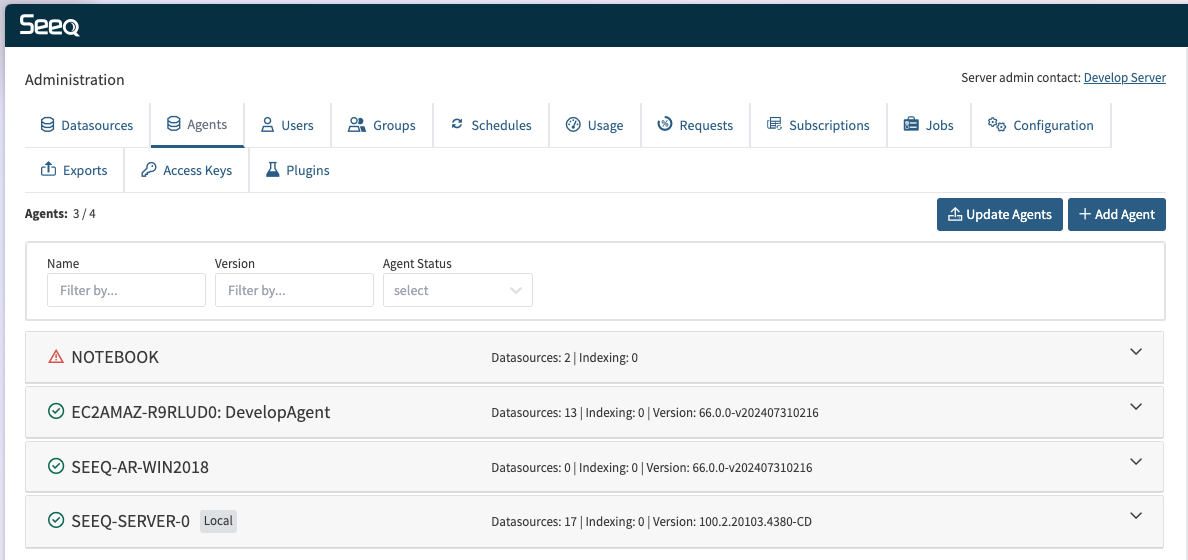1188x560 pixels.
Task: Select the Configuration tab
Action: click(1040, 125)
